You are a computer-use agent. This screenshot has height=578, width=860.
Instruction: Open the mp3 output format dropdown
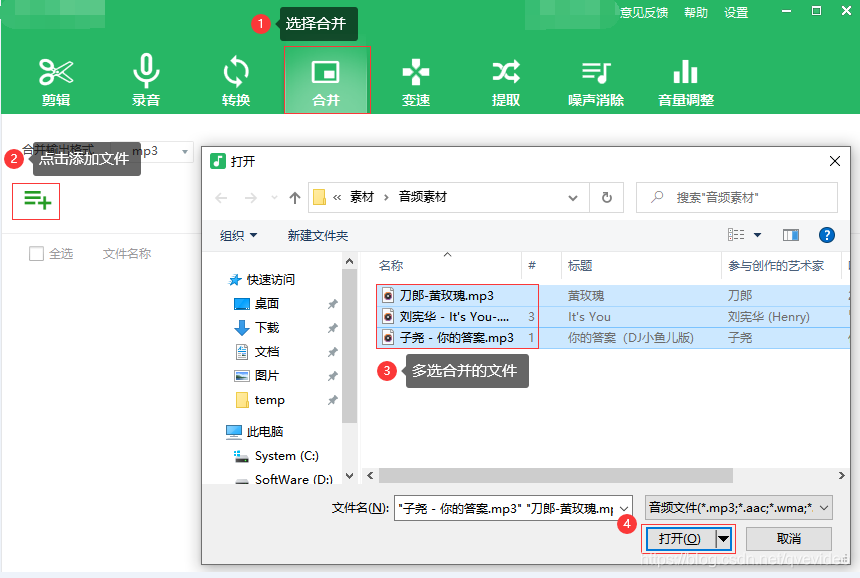[x=185, y=151]
